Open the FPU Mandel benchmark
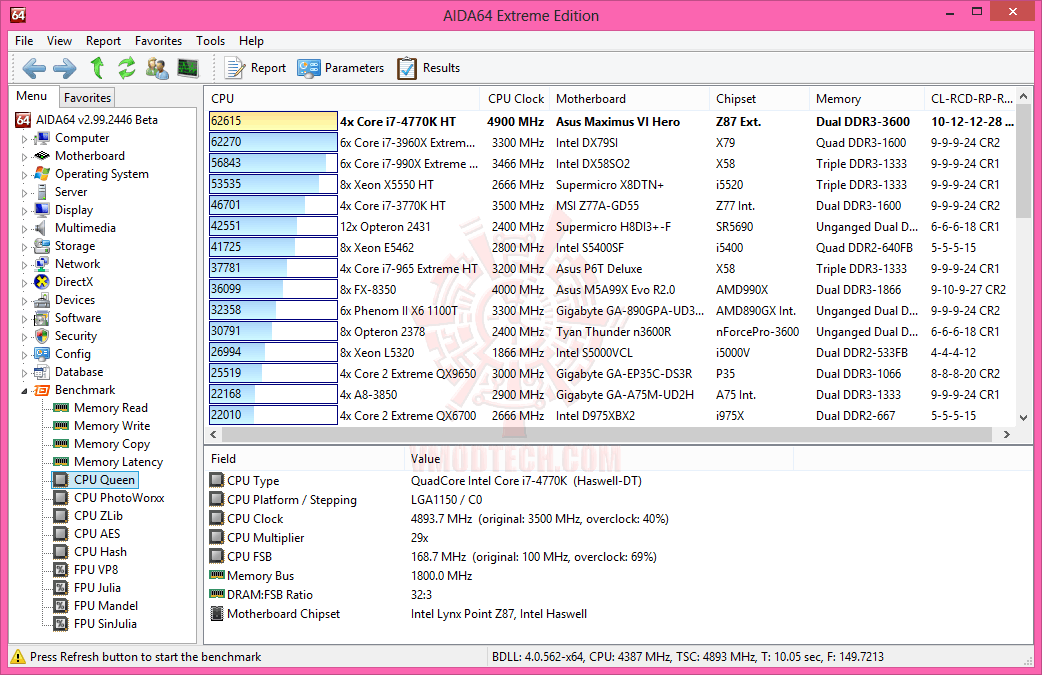This screenshot has height=675, width=1042. pyautogui.click(x=106, y=605)
